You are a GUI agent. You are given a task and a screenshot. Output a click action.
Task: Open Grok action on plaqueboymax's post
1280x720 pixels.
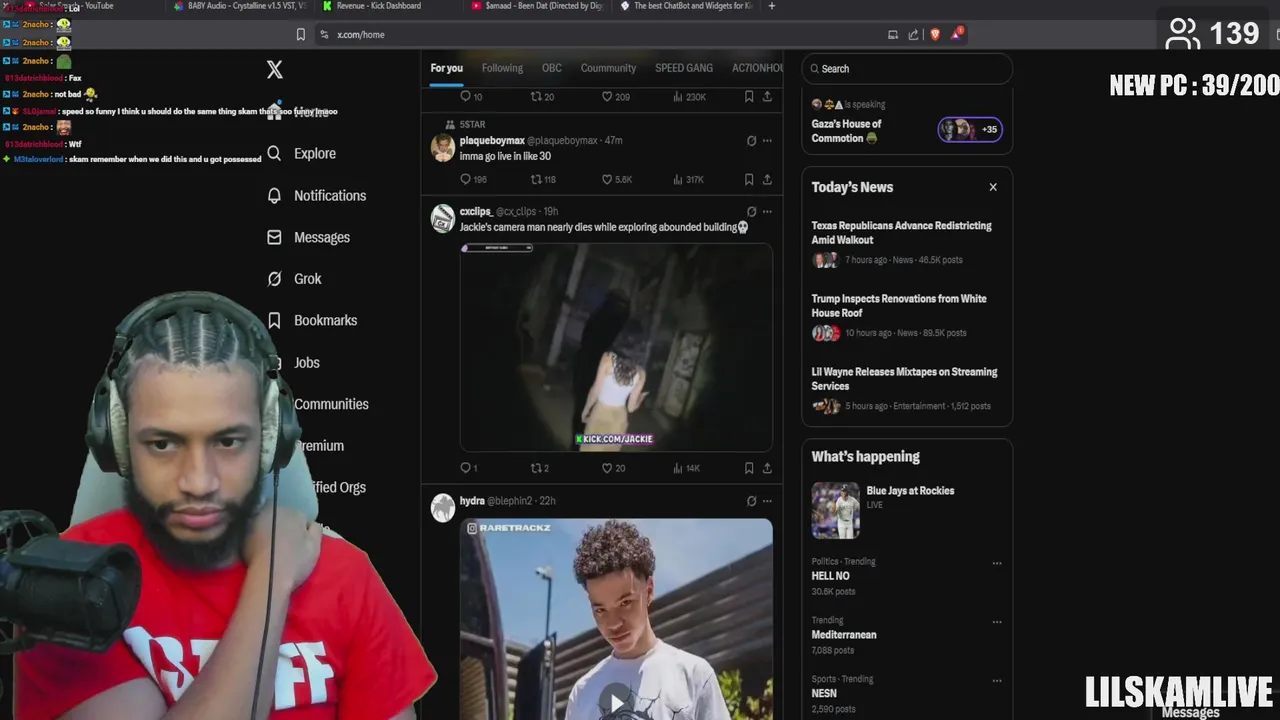(x=751, y=140)
